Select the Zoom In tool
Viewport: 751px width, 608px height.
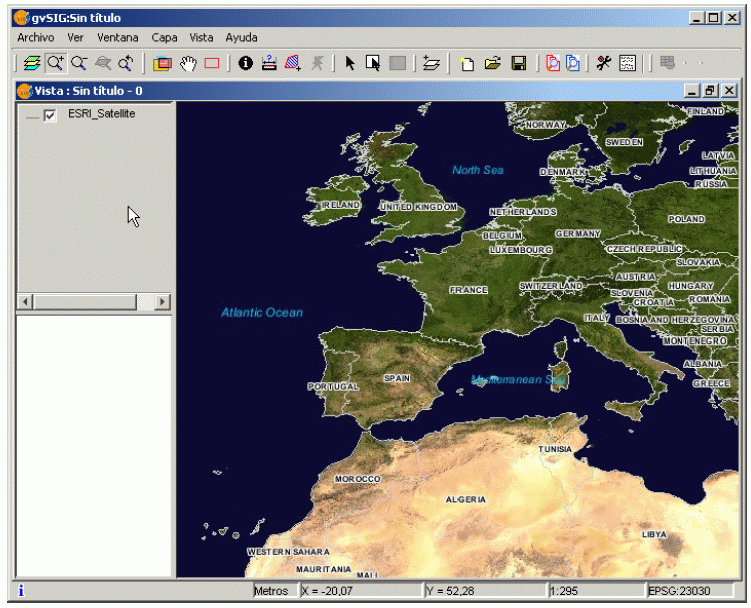56,63
